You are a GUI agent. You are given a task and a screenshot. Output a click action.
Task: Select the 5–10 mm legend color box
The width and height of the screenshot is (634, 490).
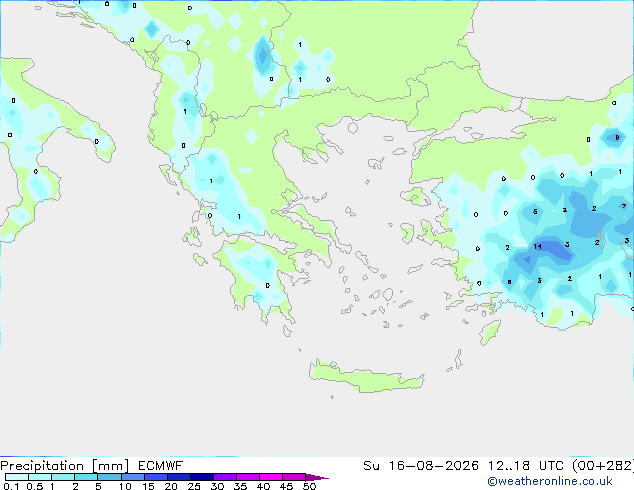pyautogui.click(x=110, y=477)
